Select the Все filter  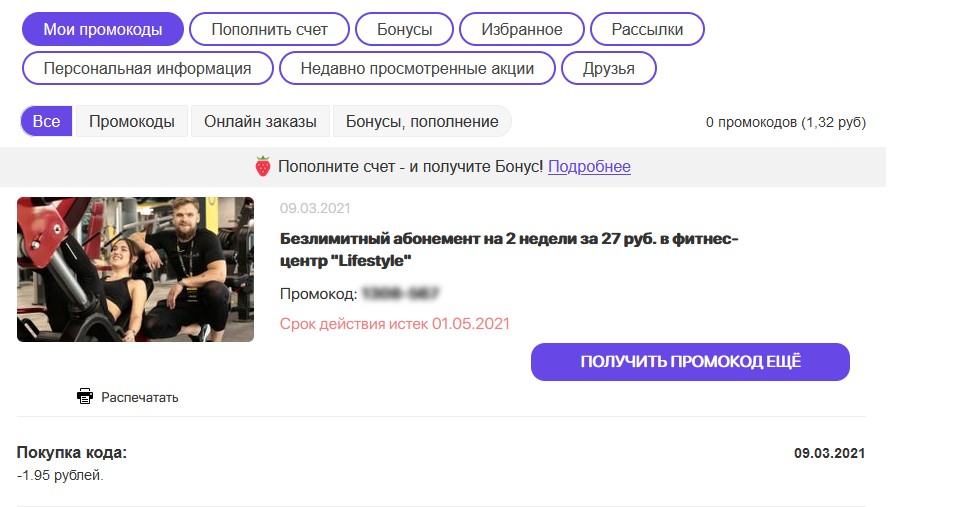[x=46, y=122]
